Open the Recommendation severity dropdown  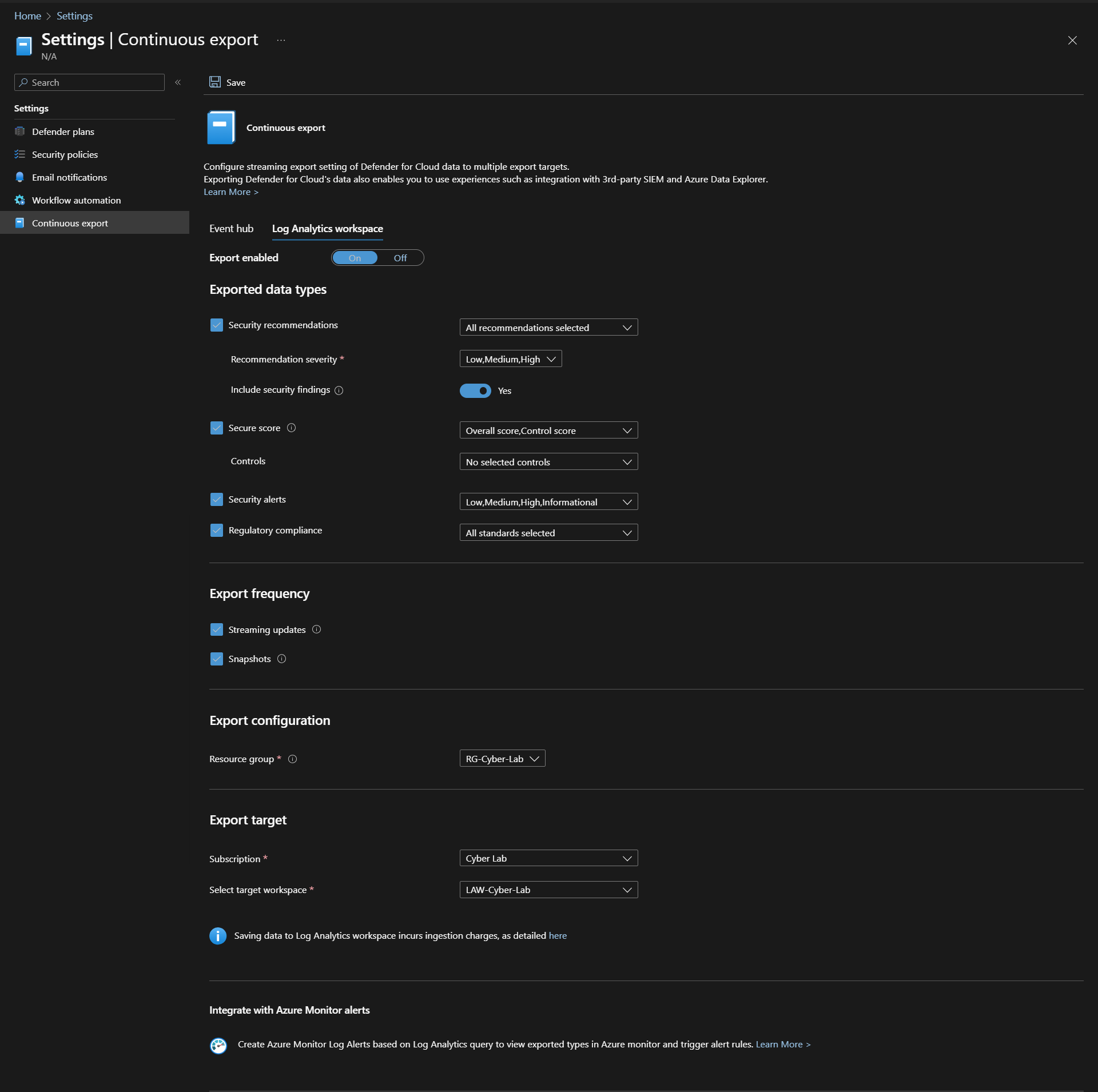point(511,359)
